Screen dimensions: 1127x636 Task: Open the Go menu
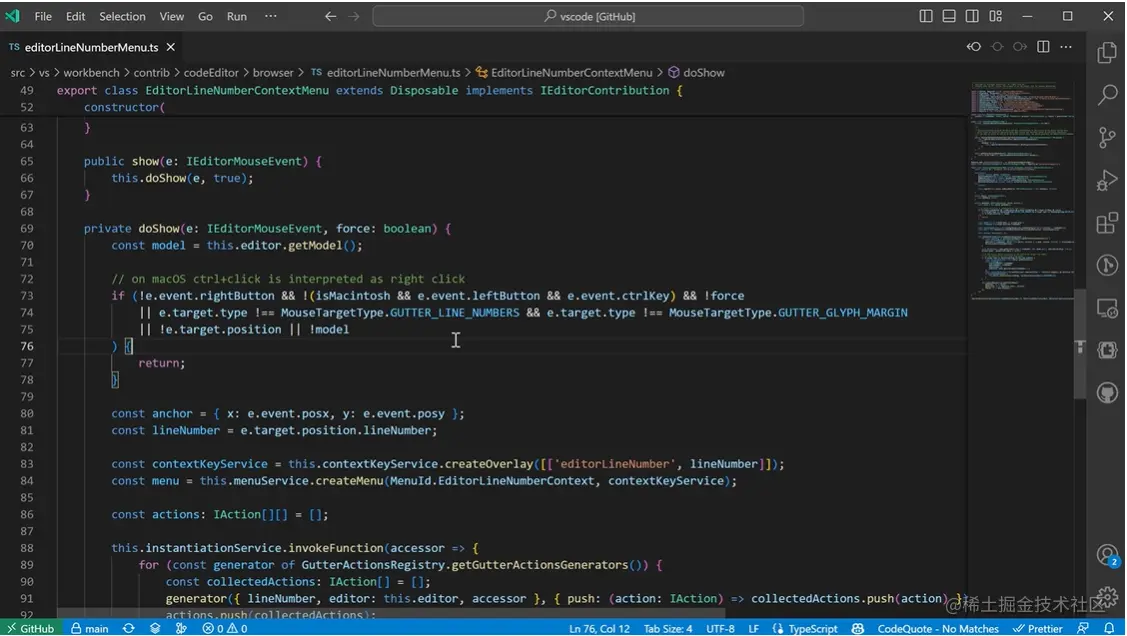pos(205,16)
